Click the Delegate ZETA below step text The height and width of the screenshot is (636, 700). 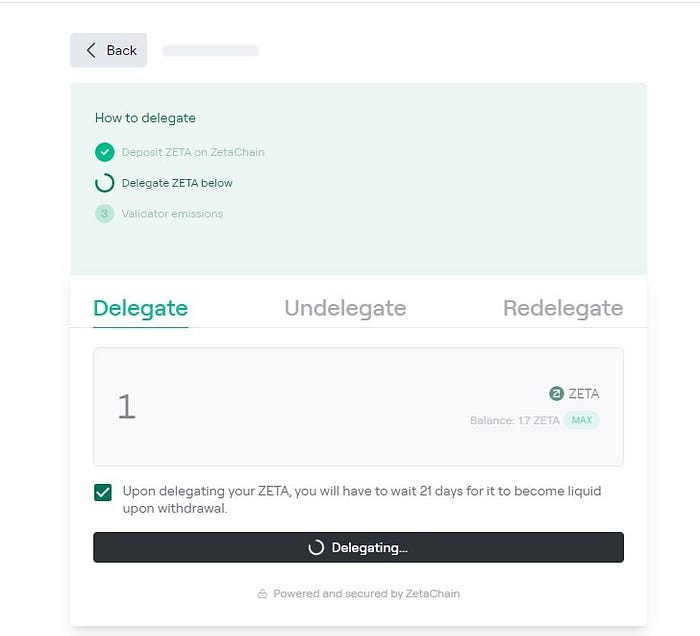pyautogui.click(x=177, y=183)
